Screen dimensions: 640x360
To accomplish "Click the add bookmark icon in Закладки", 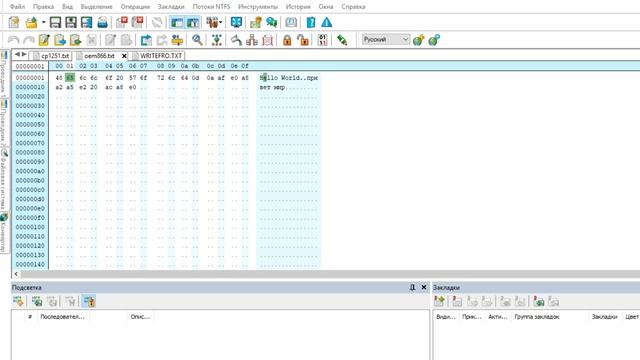I will point(439,302).
